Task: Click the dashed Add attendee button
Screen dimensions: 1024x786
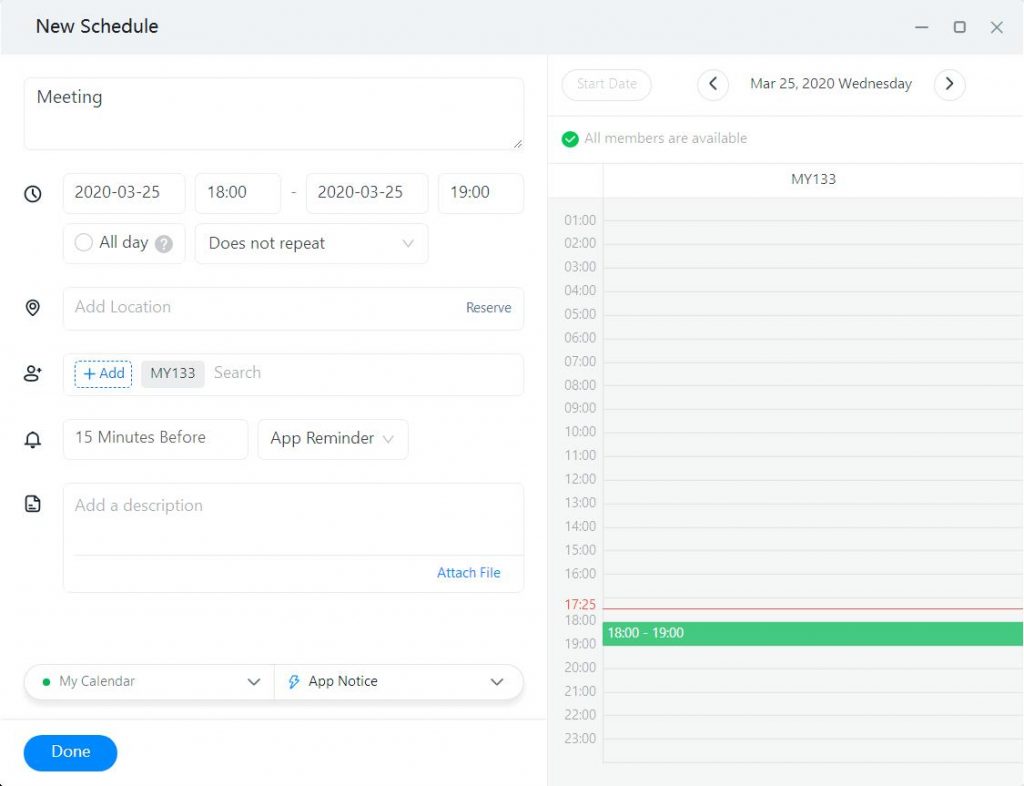Action: point(103,374)
